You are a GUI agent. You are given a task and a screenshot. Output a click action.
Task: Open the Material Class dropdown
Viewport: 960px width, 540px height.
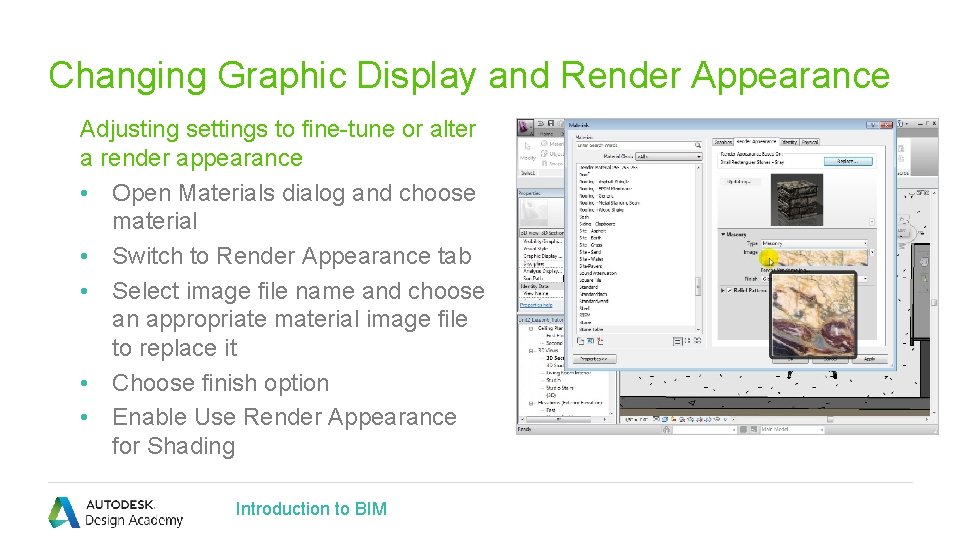[x=669, y=156]
